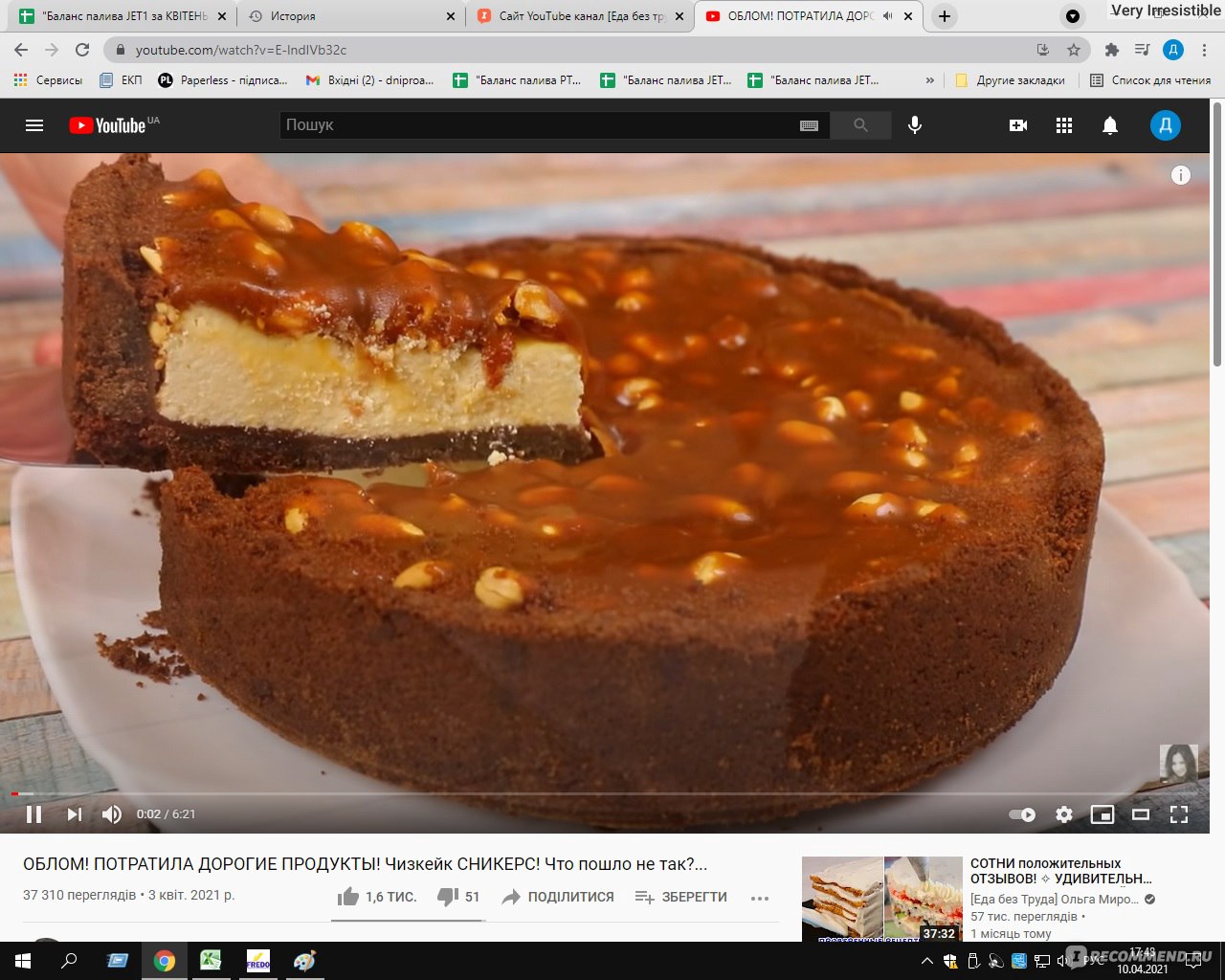Image resolution: width=1225 pixels, height=980 pixels.
Task: Open the Chrome extensions puzzle icon
Action: [x=1111, y=50]
